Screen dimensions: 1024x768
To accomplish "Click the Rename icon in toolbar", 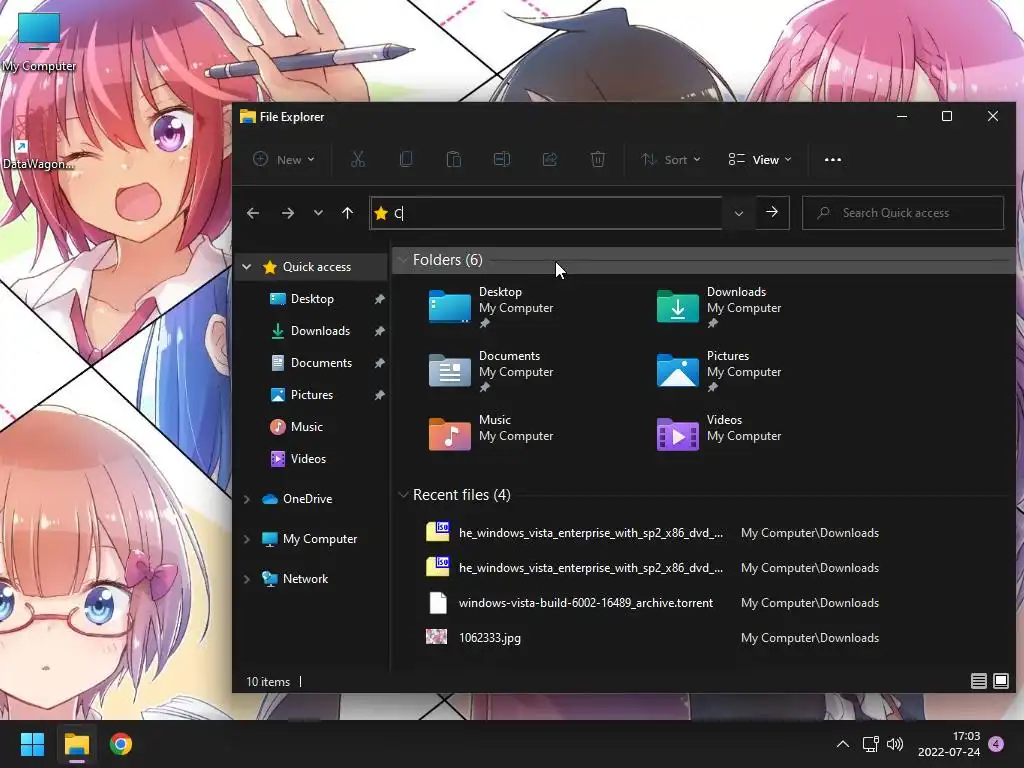I will 502,159.
